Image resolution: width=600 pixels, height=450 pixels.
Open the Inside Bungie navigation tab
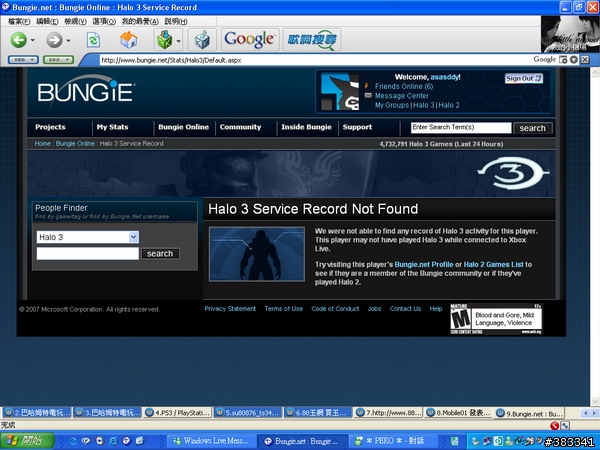pos(307,127)
